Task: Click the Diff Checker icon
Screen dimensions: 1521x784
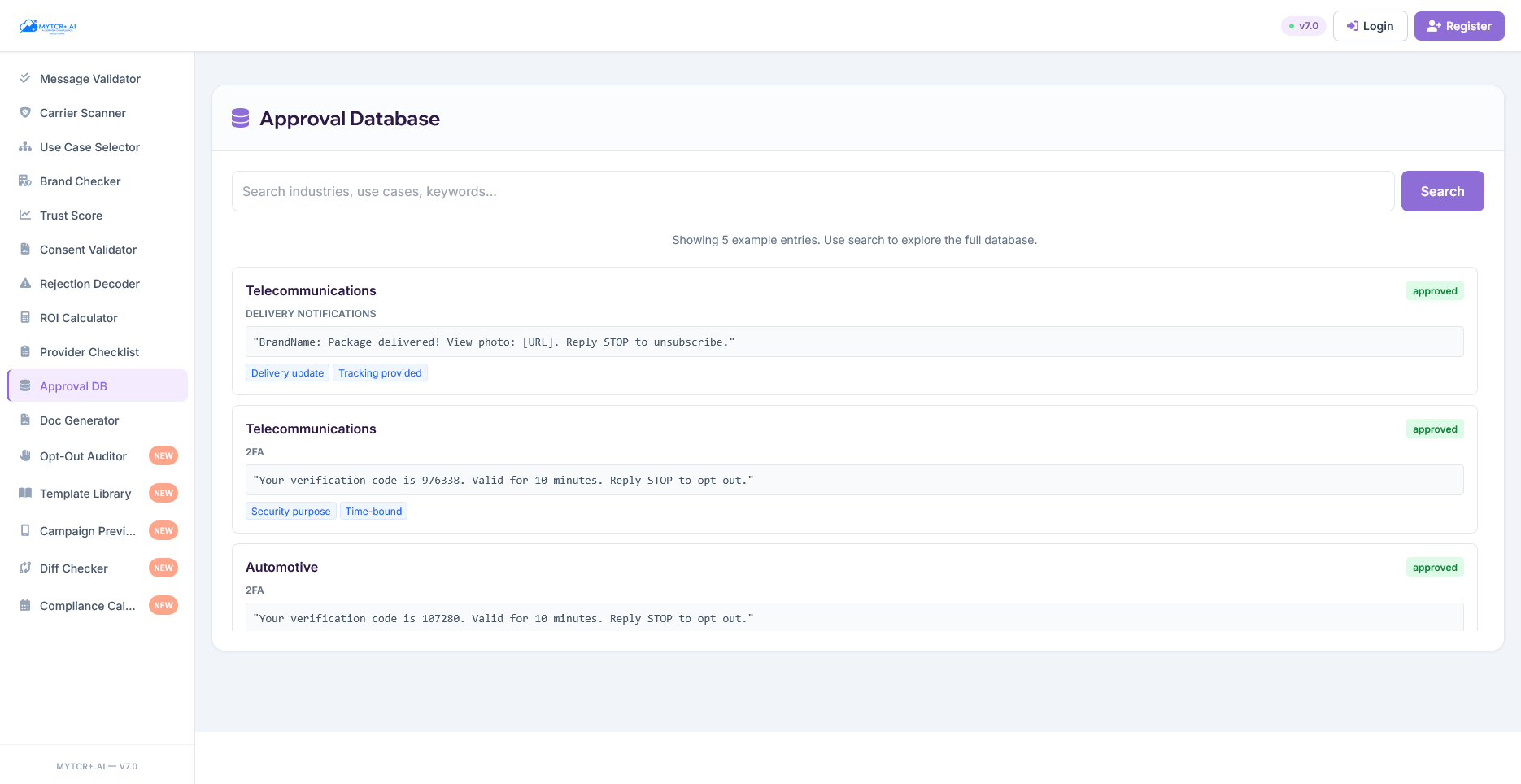Action: point(25,568)
